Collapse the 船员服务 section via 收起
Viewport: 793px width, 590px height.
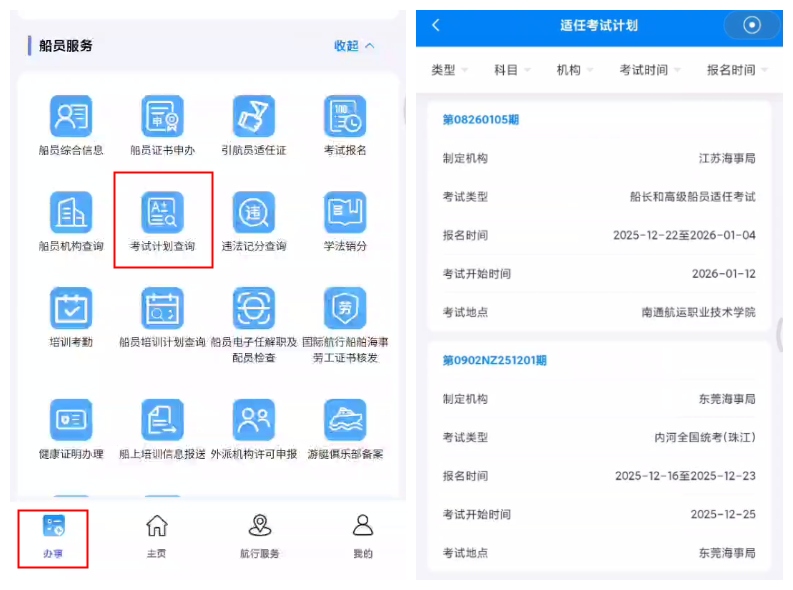pyautogui.click(x=354, y=46)
